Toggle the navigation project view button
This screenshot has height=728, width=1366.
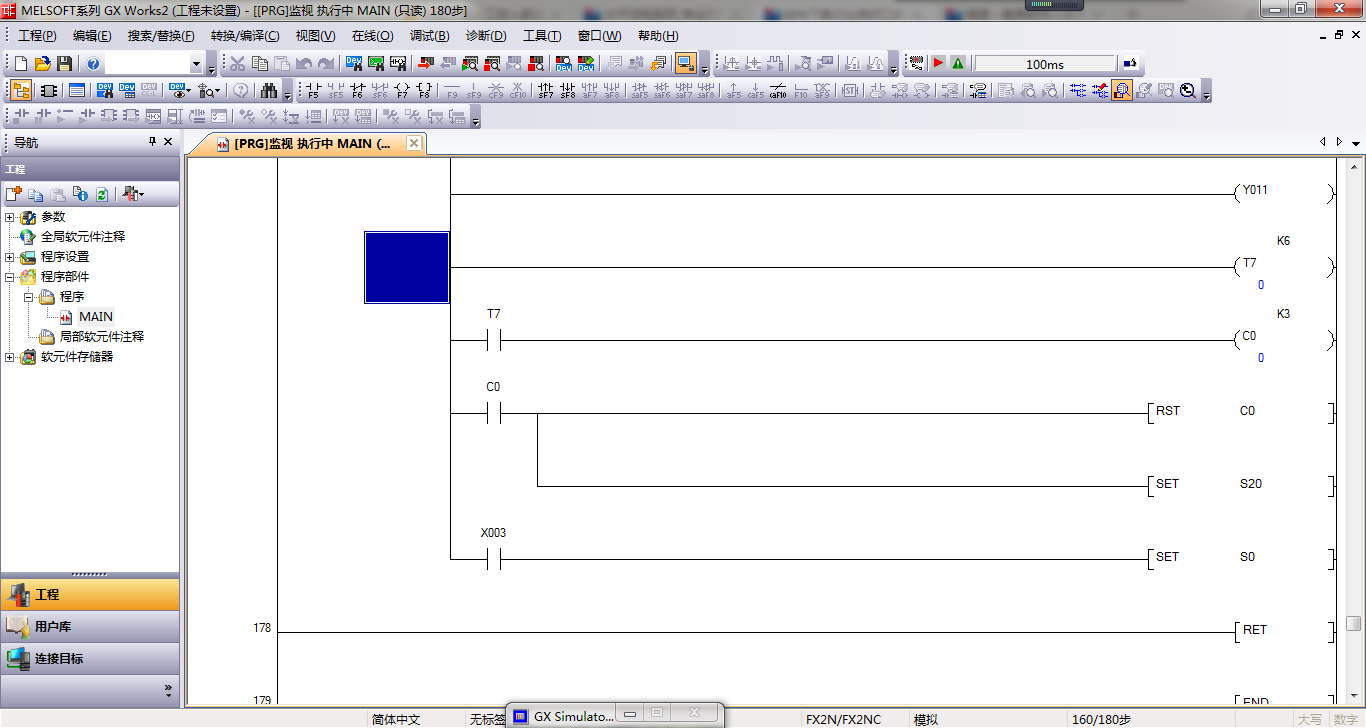21,91
